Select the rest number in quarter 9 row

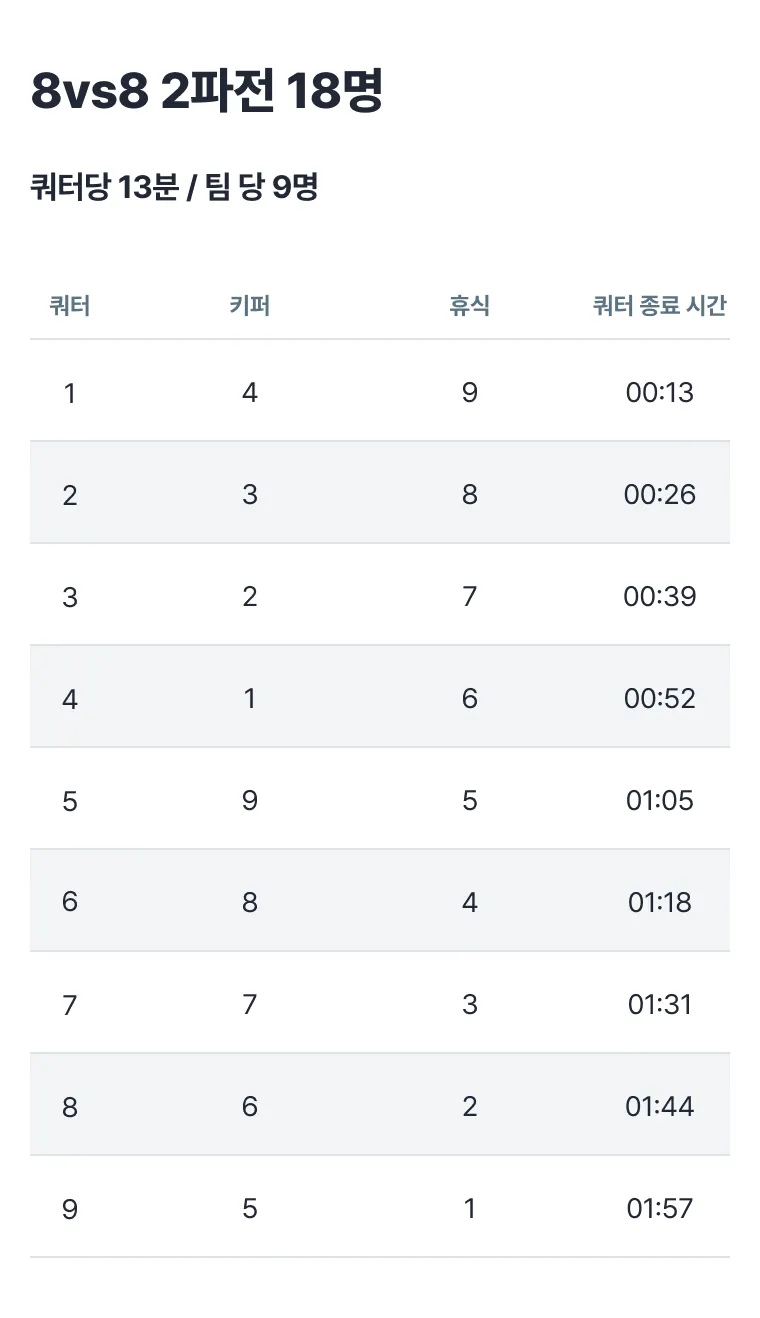coord(469,1208)
